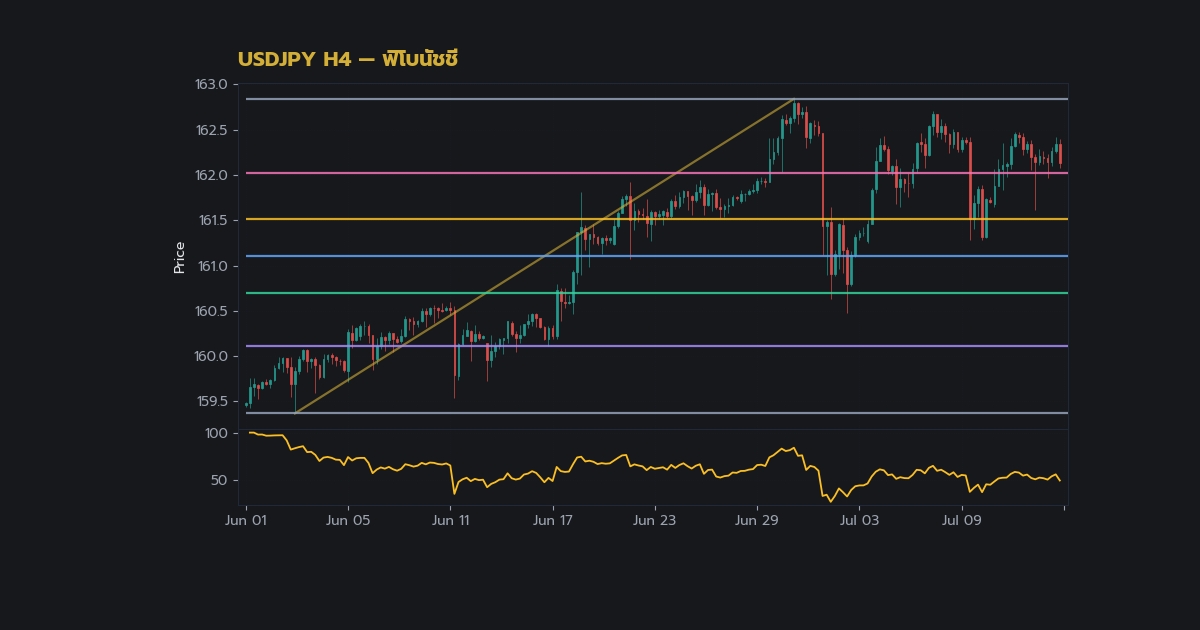Click the diagonal Fibonacci trend line

tap(545, 256)
